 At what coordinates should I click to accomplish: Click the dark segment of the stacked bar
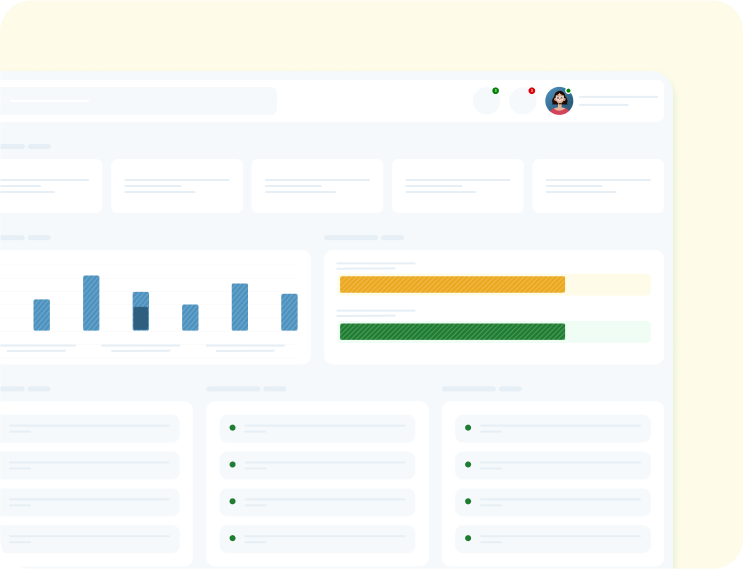(x=141, y=318)
